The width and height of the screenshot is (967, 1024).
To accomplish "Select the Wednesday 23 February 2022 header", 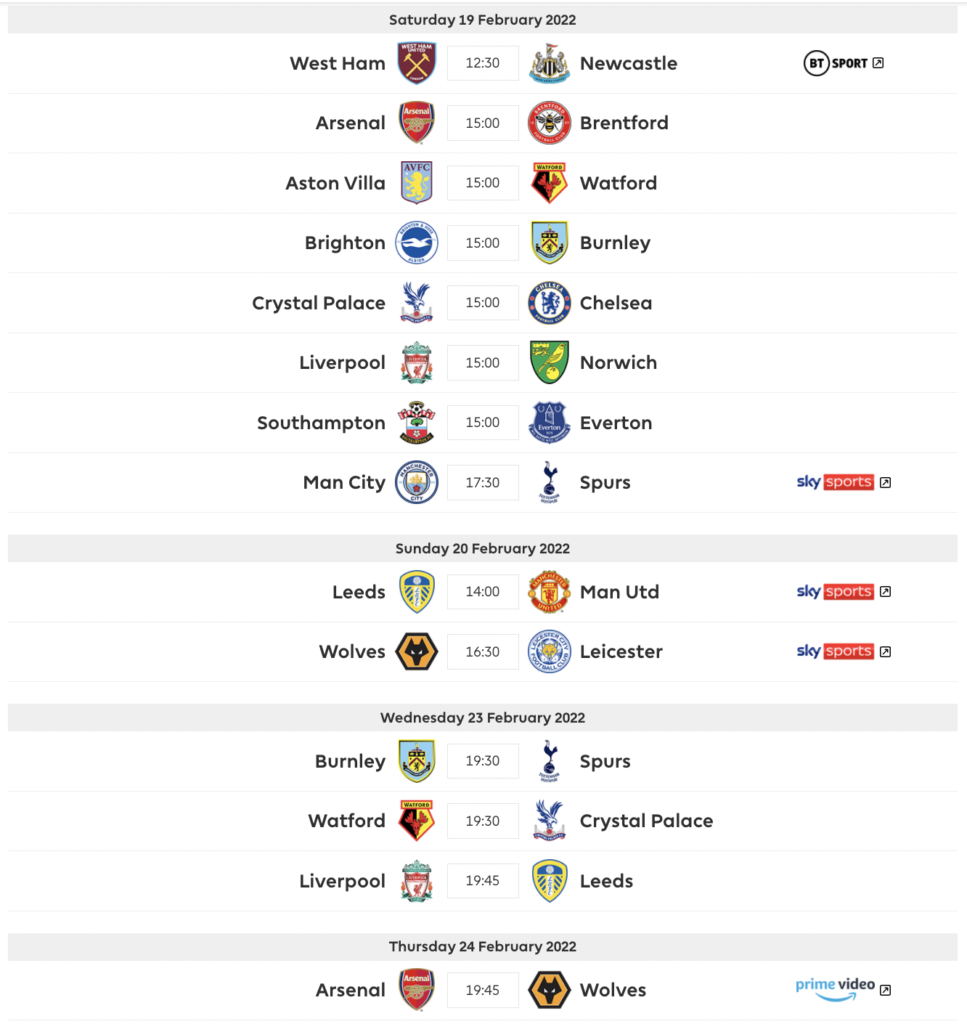I will [x=483, y=717].
